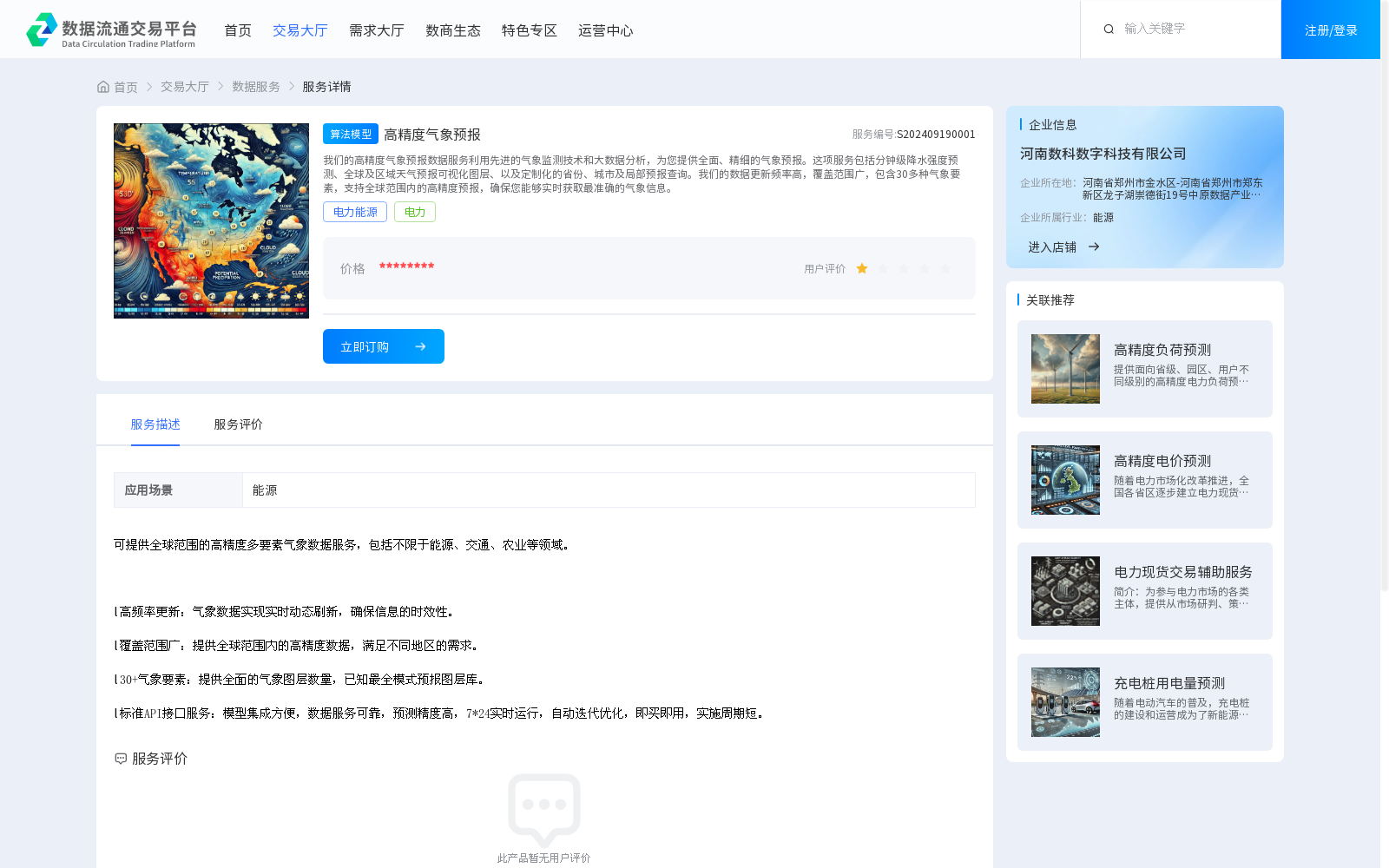Switch to the 服务描述 tab
The height and width of the screenshot is (868, 1389).
point(155,424)
